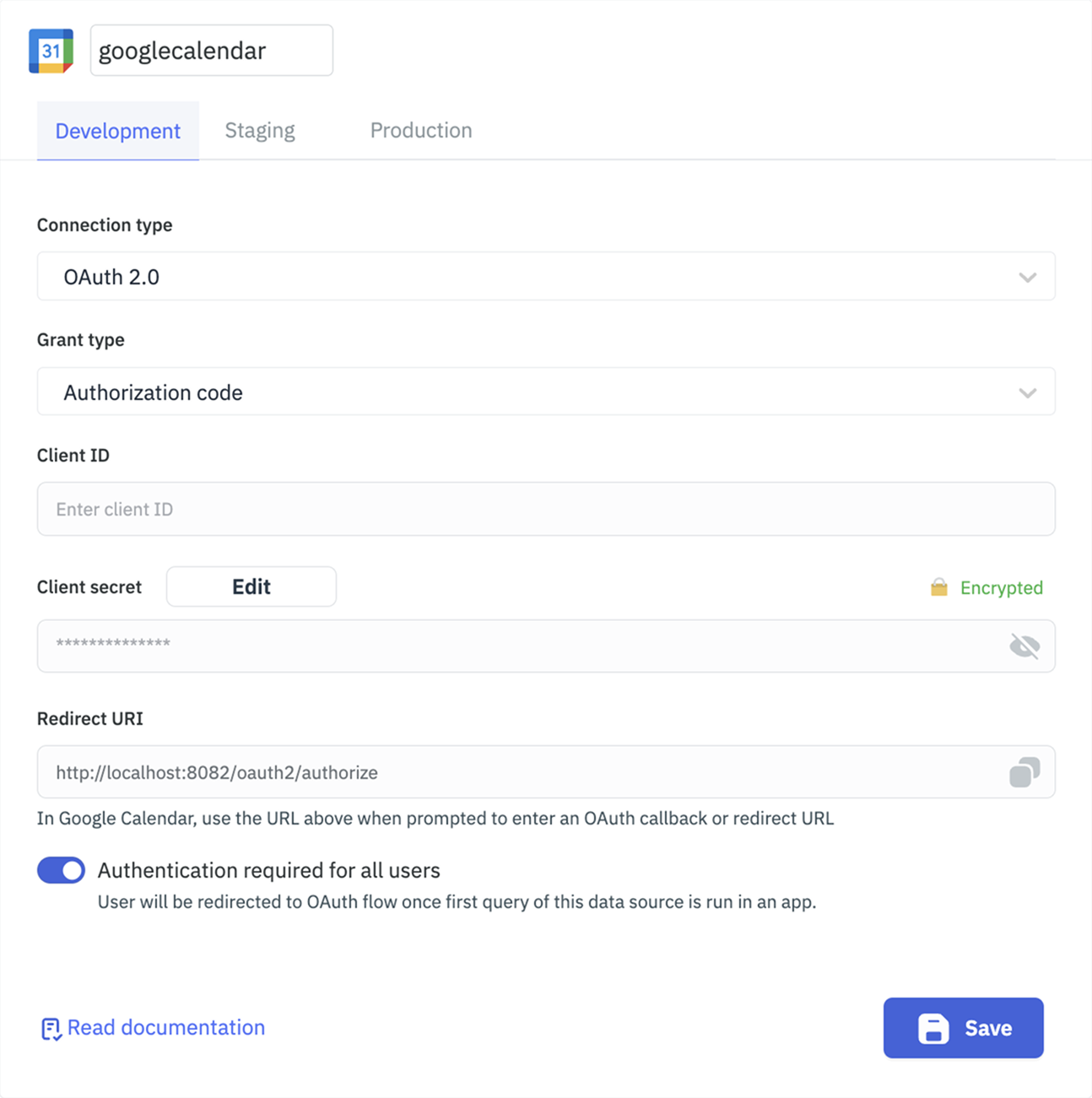Screen dimensions: 1092x1098
Task: Click the OAuth 2.0 dropdown chevron
Action: click(x=1027, y=277)
